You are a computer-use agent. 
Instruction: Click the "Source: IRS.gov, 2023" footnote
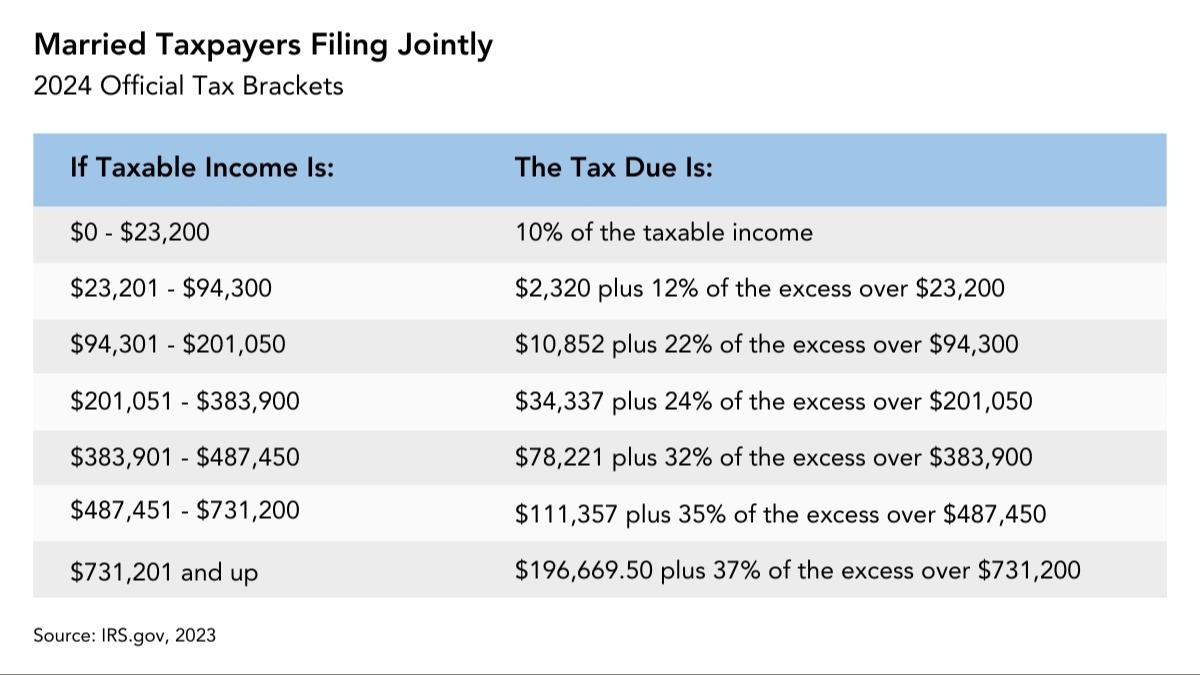click(124, 634)
